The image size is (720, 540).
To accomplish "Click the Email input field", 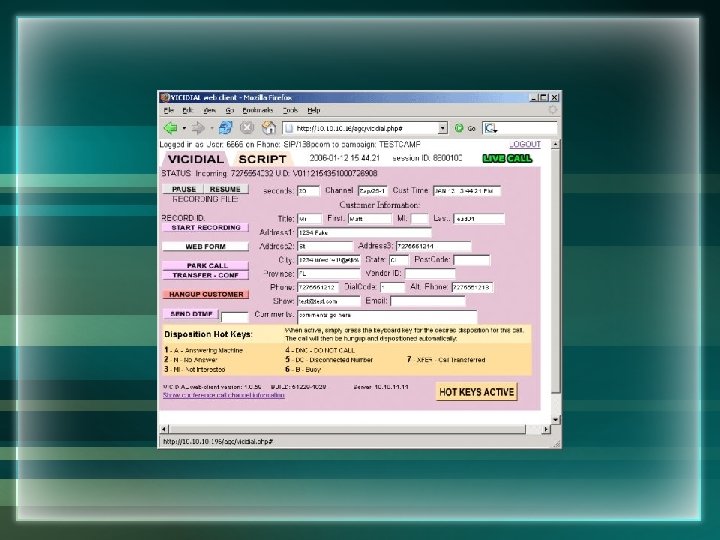I will pos(428,302).
